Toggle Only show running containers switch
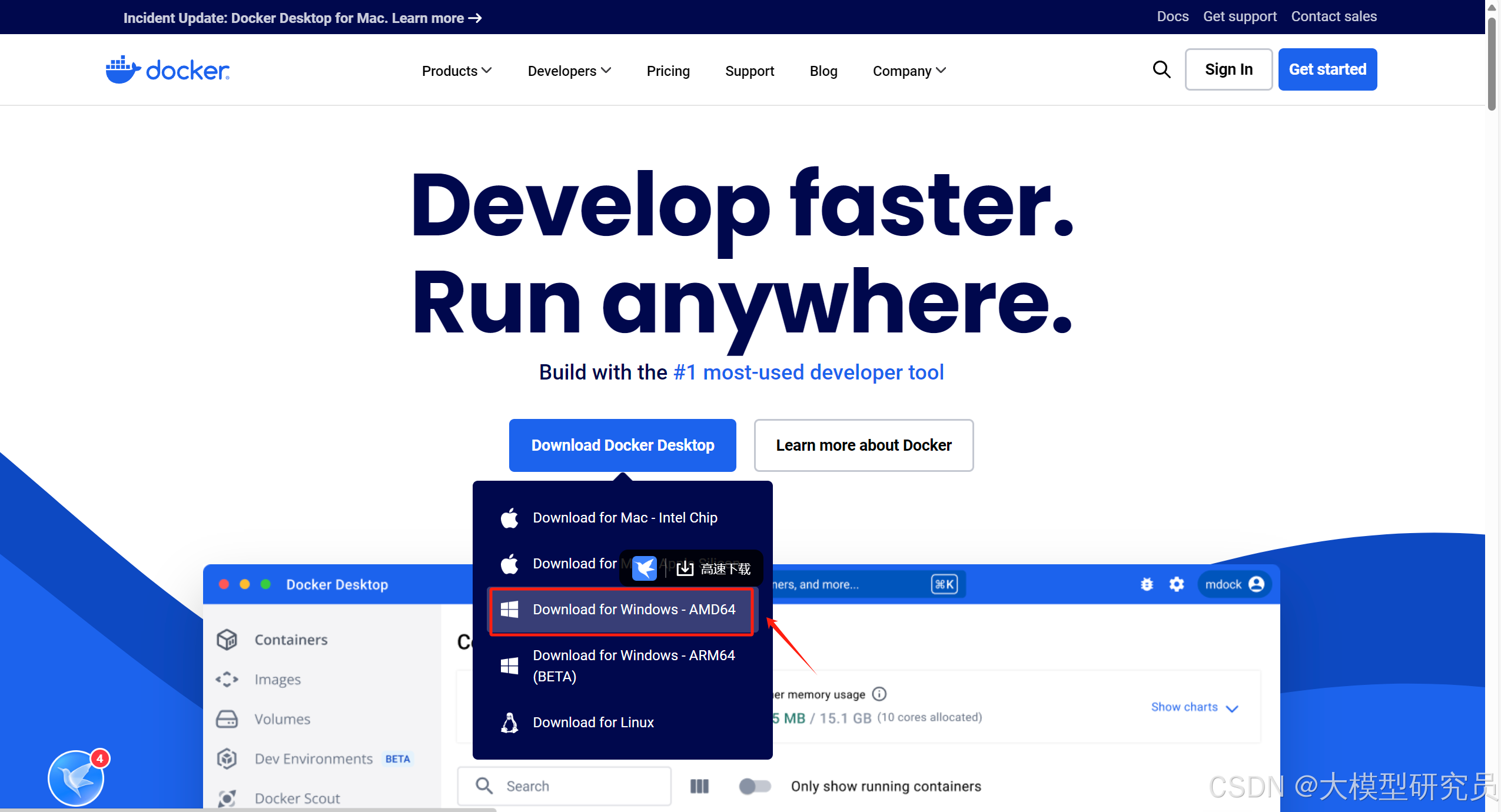This screenshot has width=1501, height=812. (755, 786)
